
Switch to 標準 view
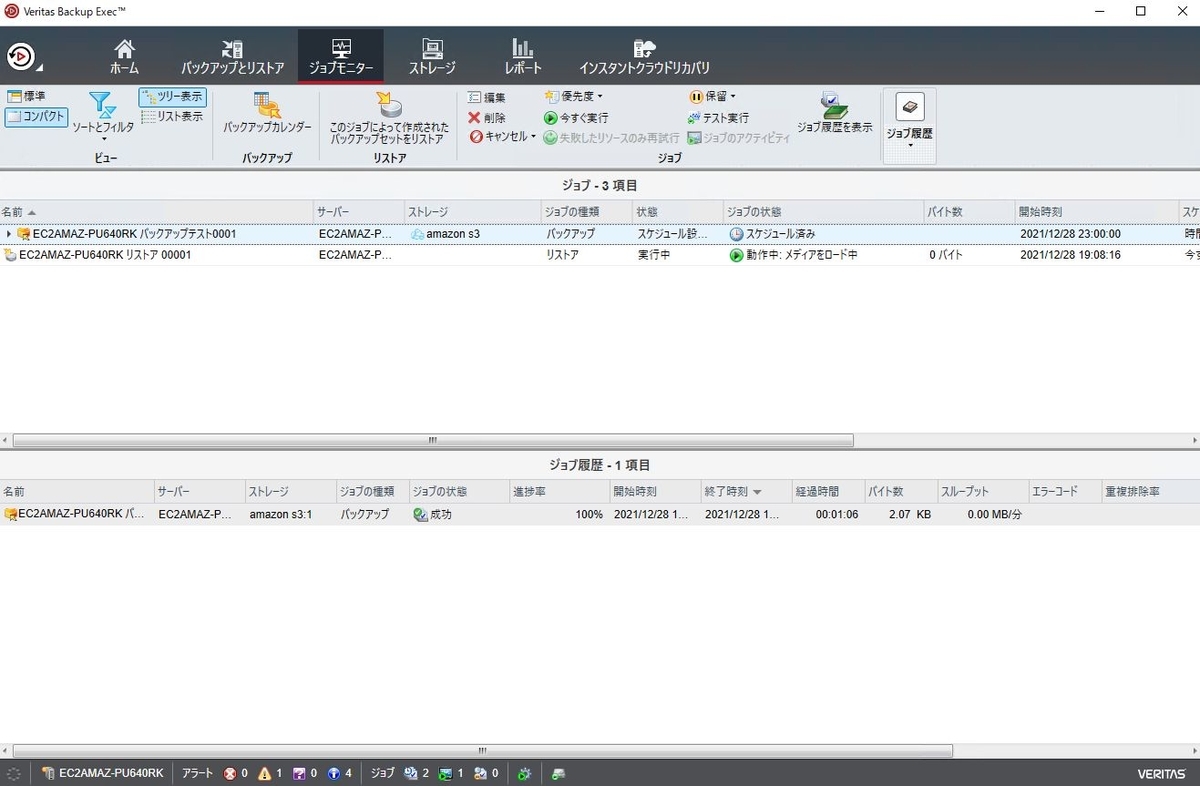pyautogui.click(x=26, y=96)
